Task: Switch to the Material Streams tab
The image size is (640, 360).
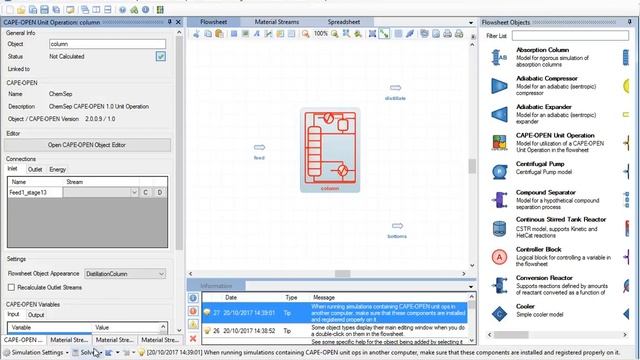Action: (x=277, y=22)
